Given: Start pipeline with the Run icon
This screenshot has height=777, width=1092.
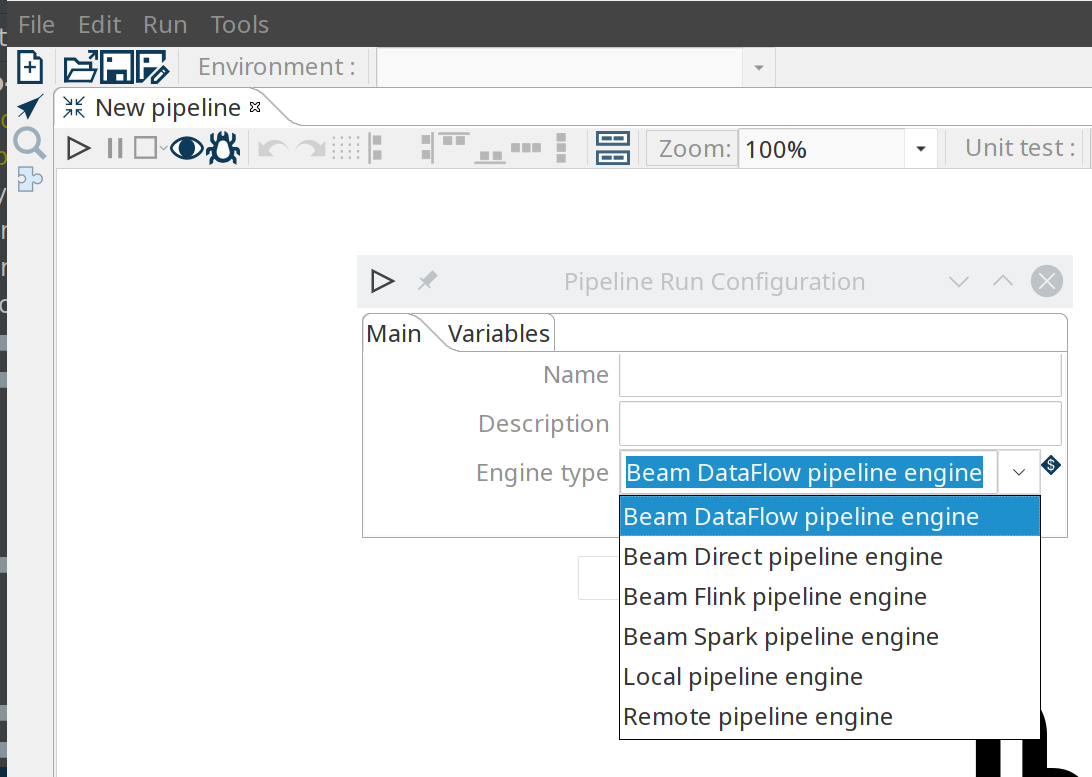Looking at the screenshot, I should point(78,149).
